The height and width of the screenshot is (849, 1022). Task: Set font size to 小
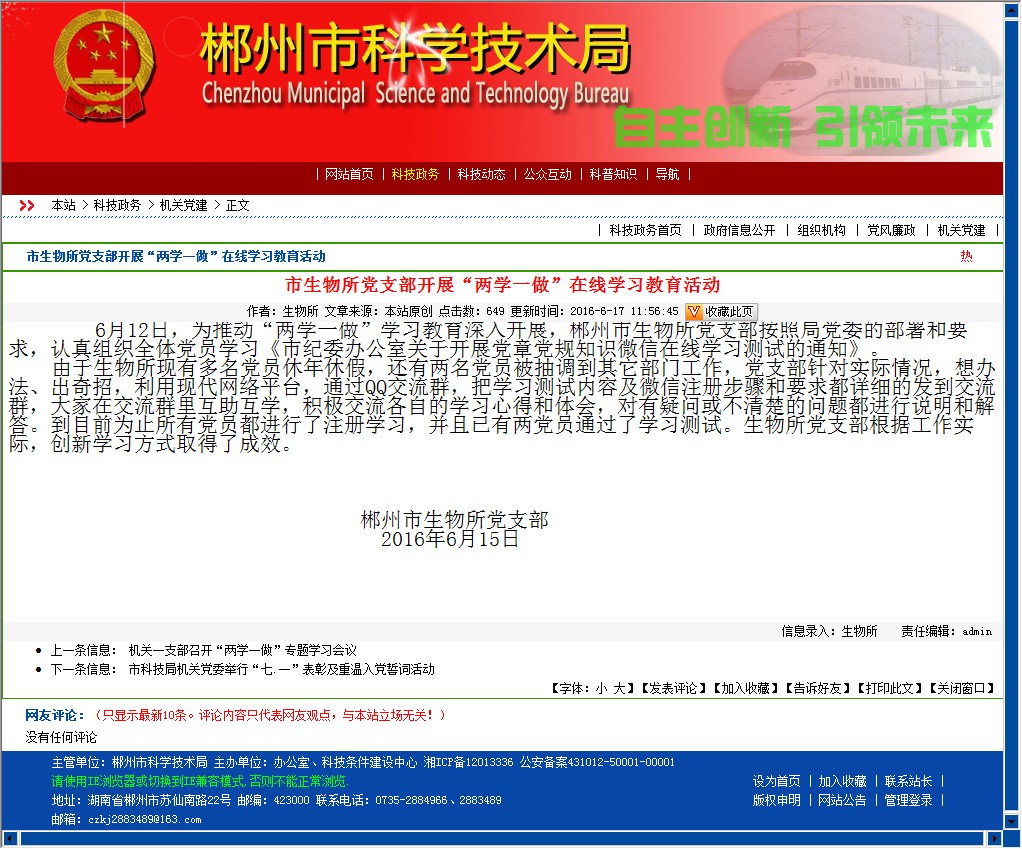601,689
